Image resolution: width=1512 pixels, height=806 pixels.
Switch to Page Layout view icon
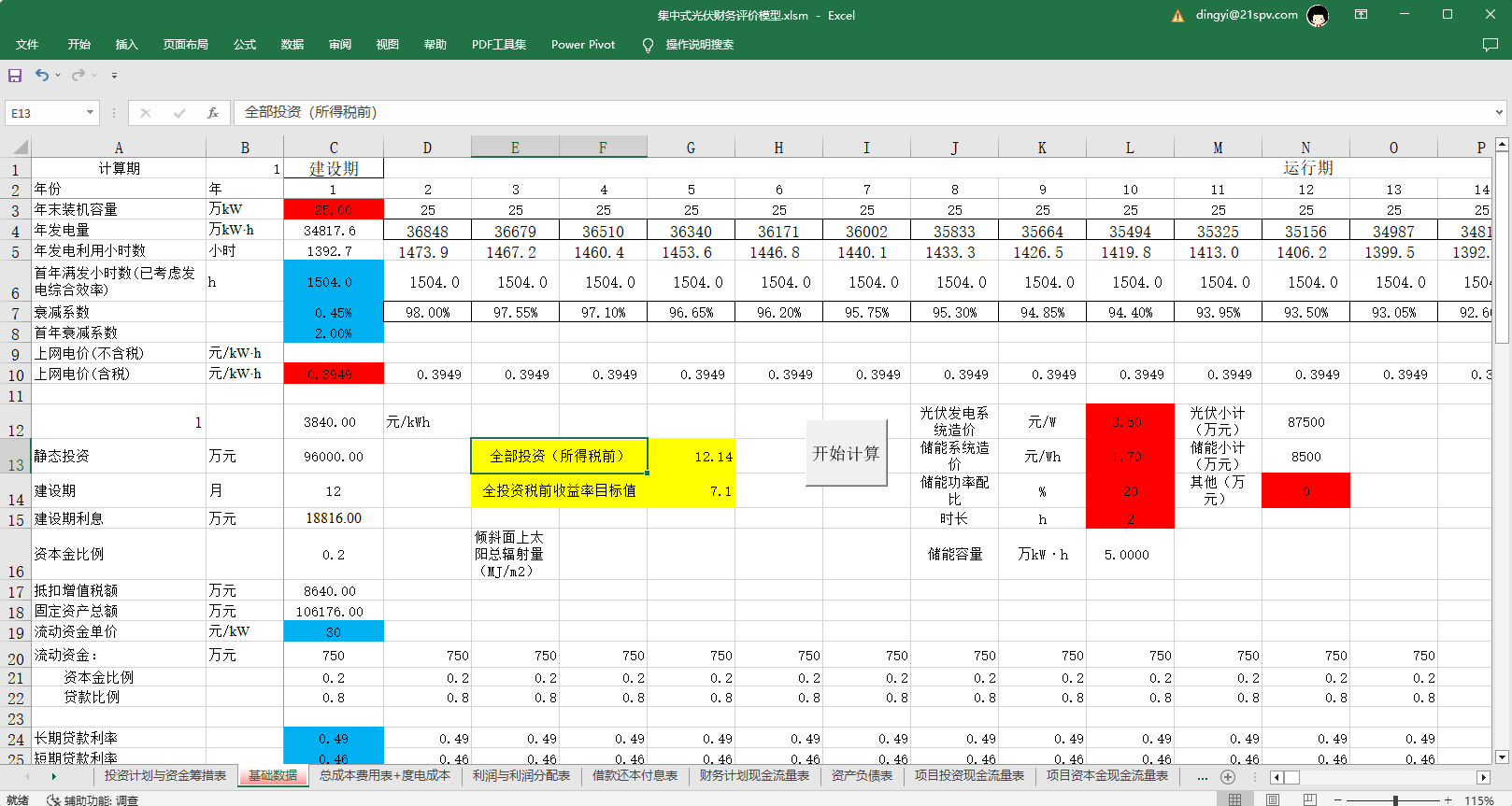pyautogui.click(x=1273, y=799)
